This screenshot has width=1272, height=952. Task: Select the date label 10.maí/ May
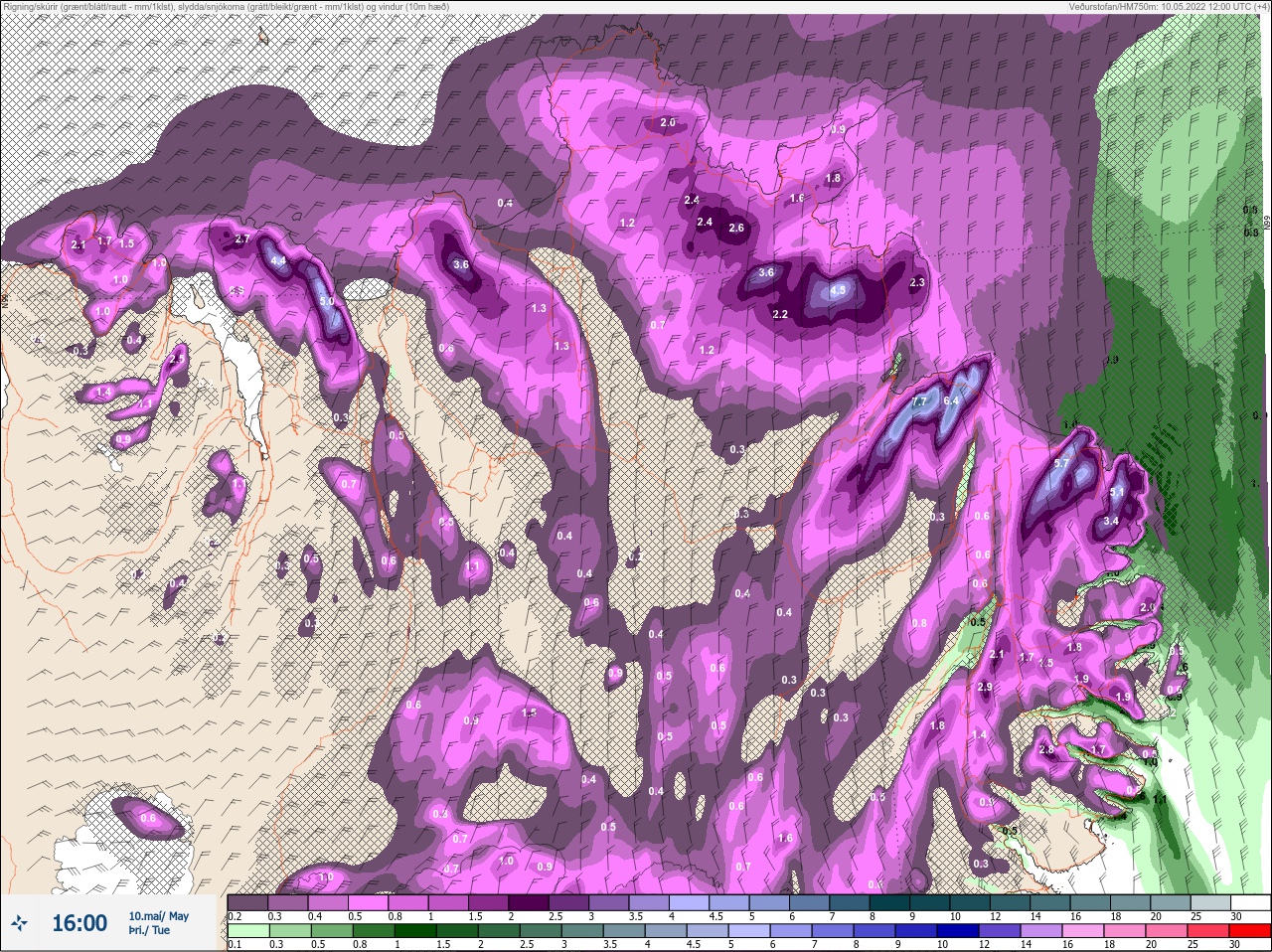click(x=158, y=916)
